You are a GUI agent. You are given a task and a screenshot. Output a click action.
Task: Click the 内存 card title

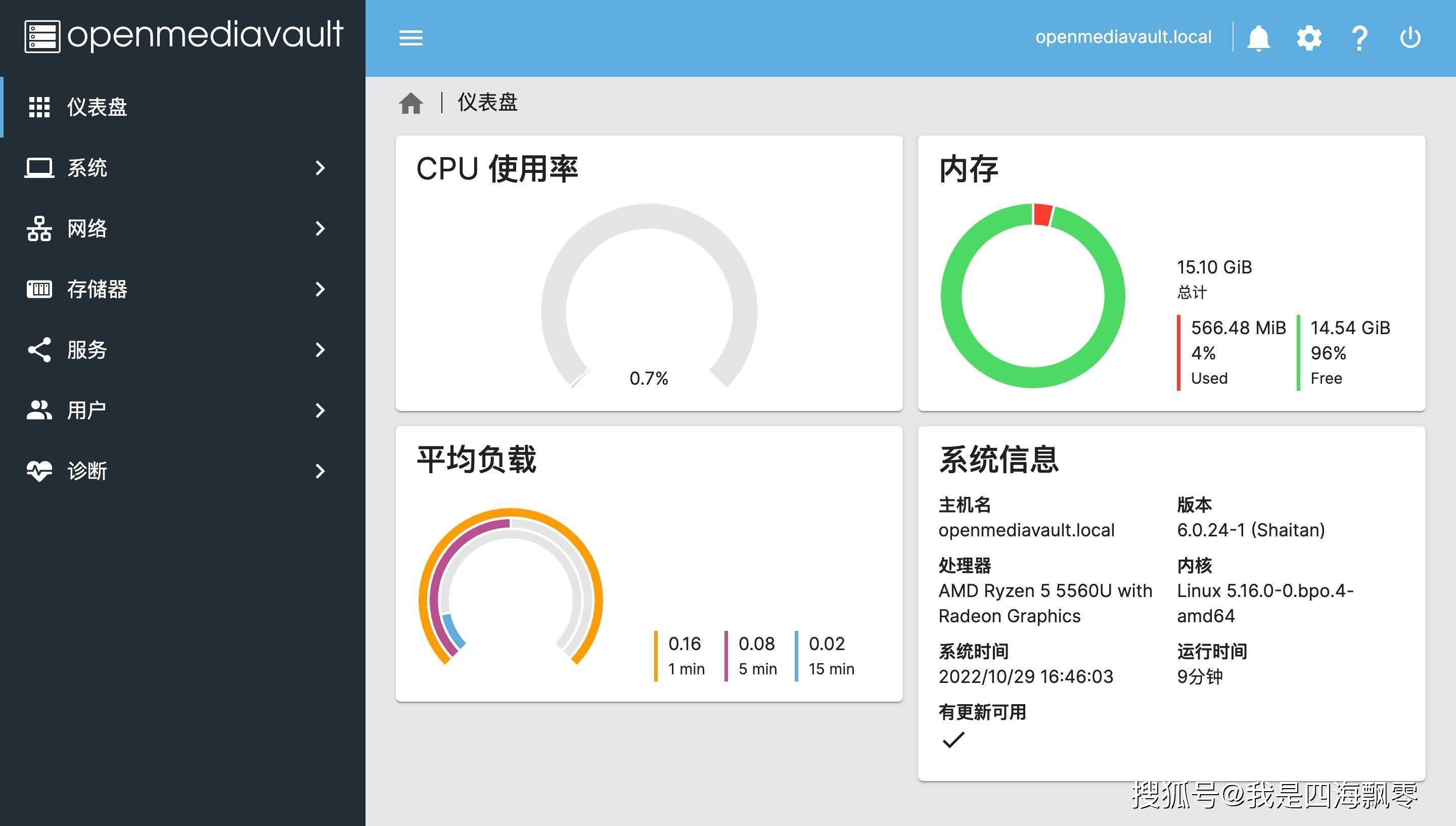[x=969, y=169]
